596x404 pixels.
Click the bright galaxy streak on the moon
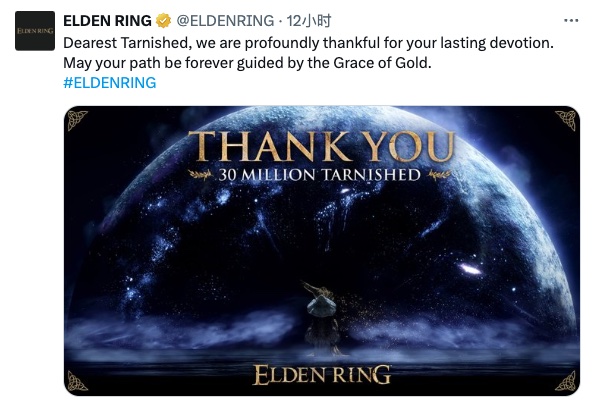471,269
